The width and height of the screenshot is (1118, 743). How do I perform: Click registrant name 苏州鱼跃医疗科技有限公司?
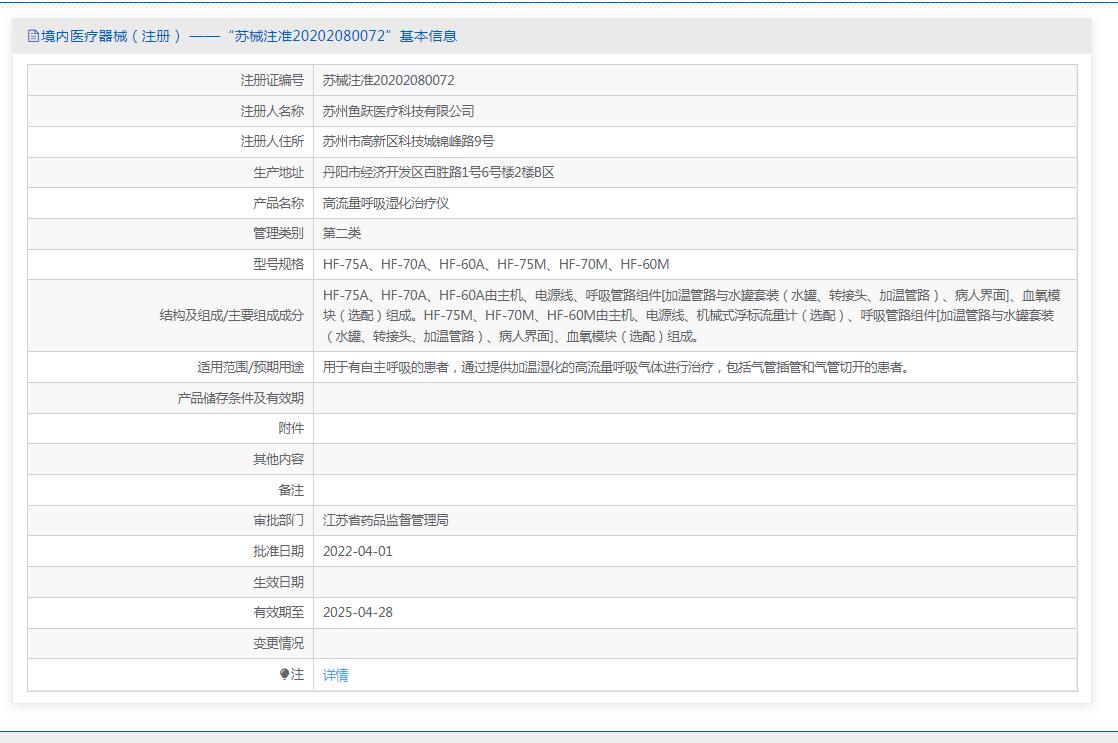pyautogui.click(x=398, y=111)
